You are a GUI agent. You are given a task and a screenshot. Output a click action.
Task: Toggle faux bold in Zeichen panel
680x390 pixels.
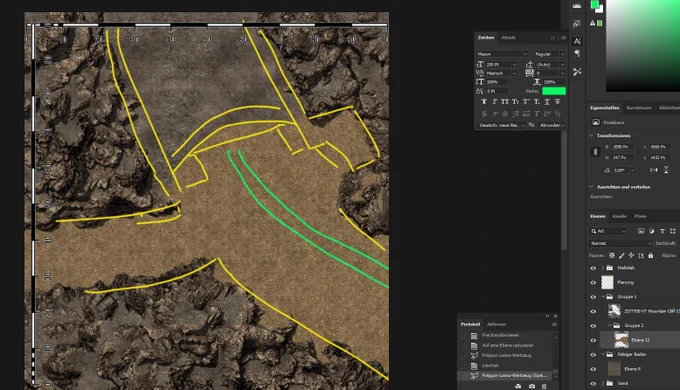coord(484,102)
